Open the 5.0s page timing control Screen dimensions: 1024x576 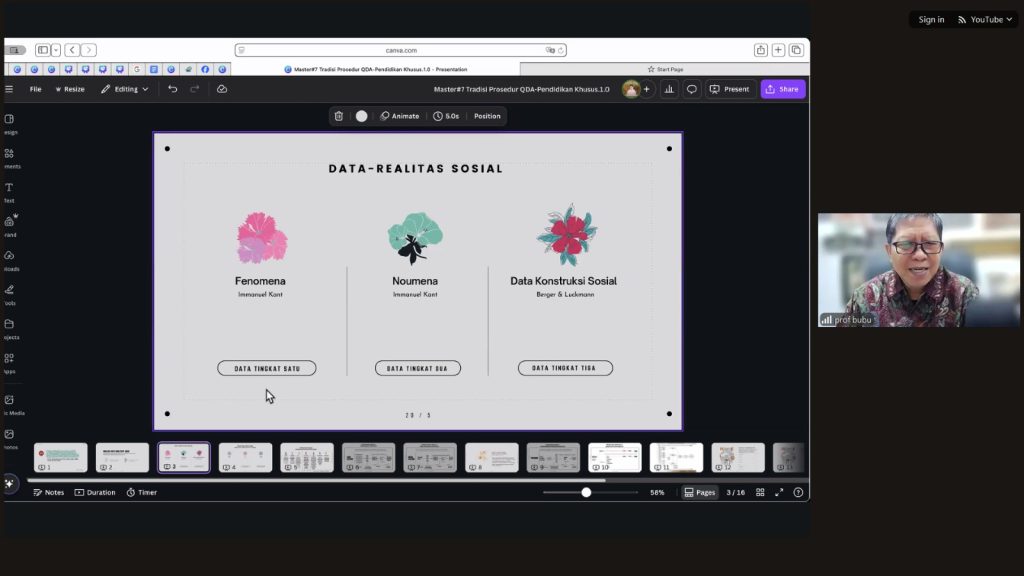tap(446, 116)
